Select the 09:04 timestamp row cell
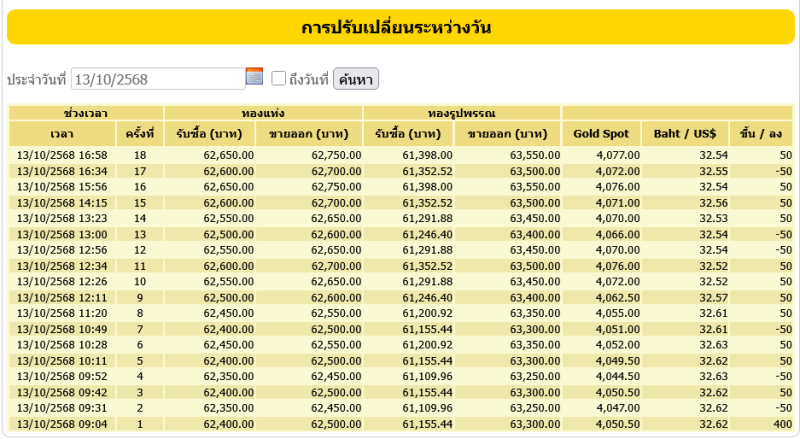Viewport: 800px width, 439px height. click(x=62, y=424)
